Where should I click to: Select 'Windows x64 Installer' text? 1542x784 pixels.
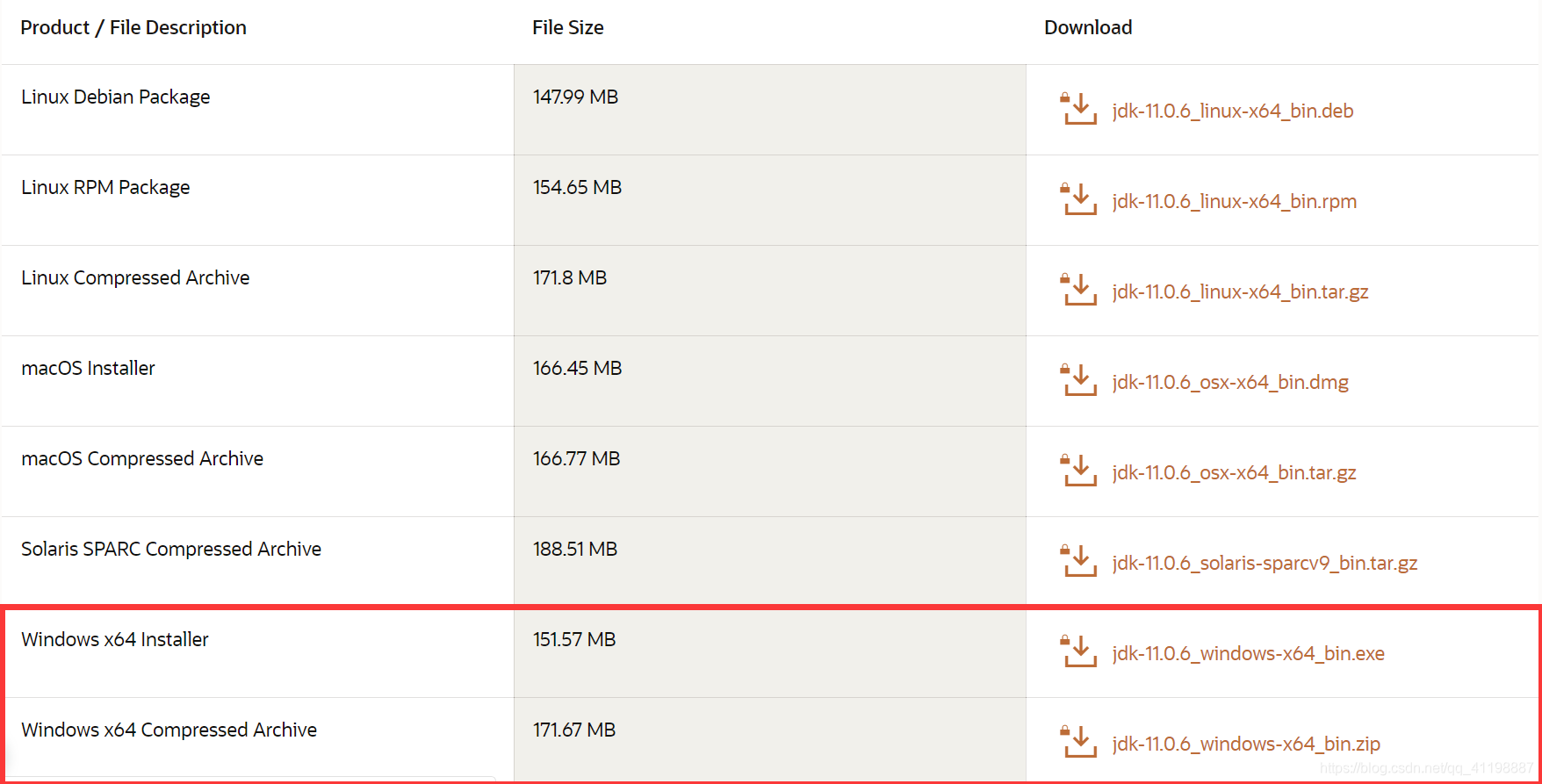click(x=115, y=640)
